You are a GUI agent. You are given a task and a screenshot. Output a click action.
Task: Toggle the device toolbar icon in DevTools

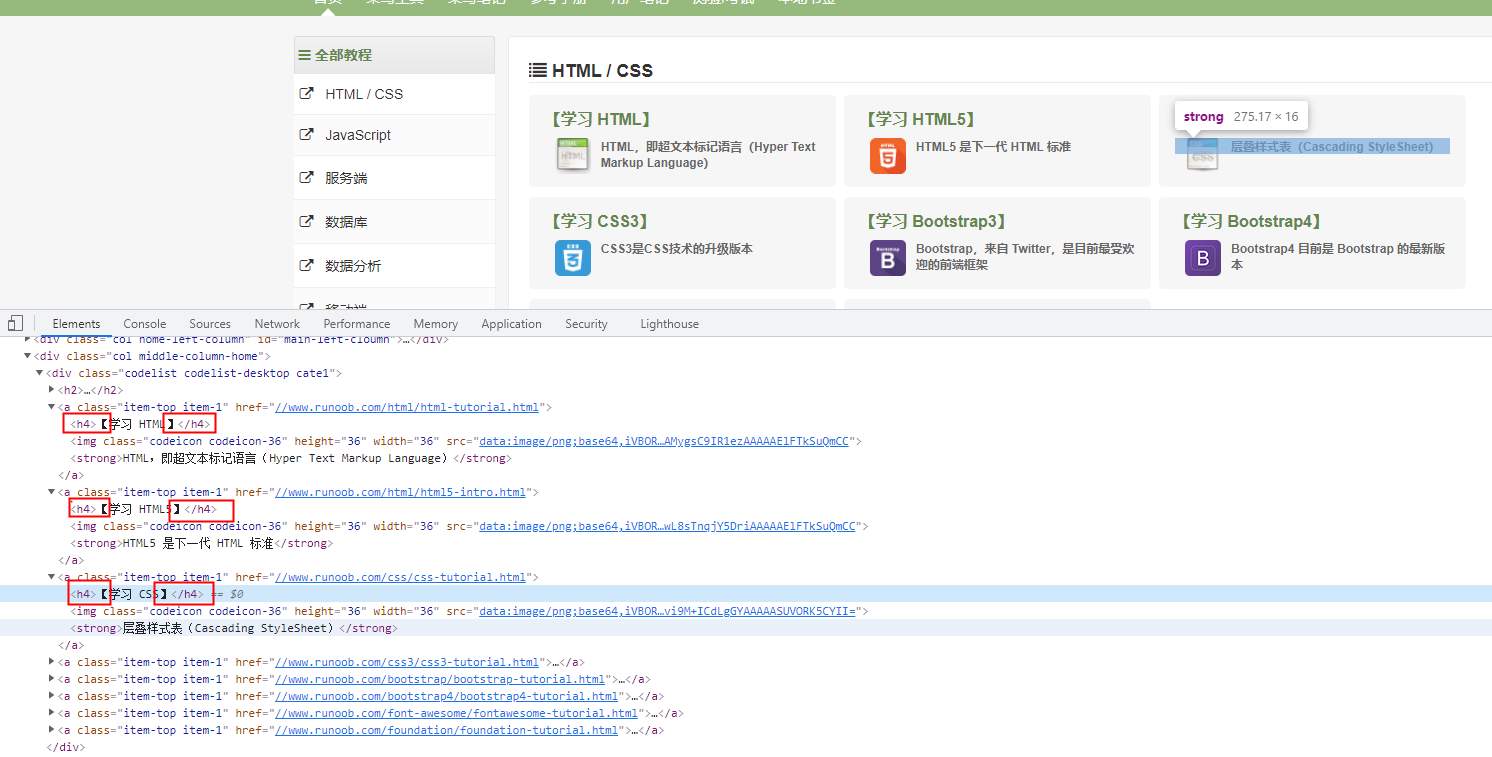tap(15, 323)
